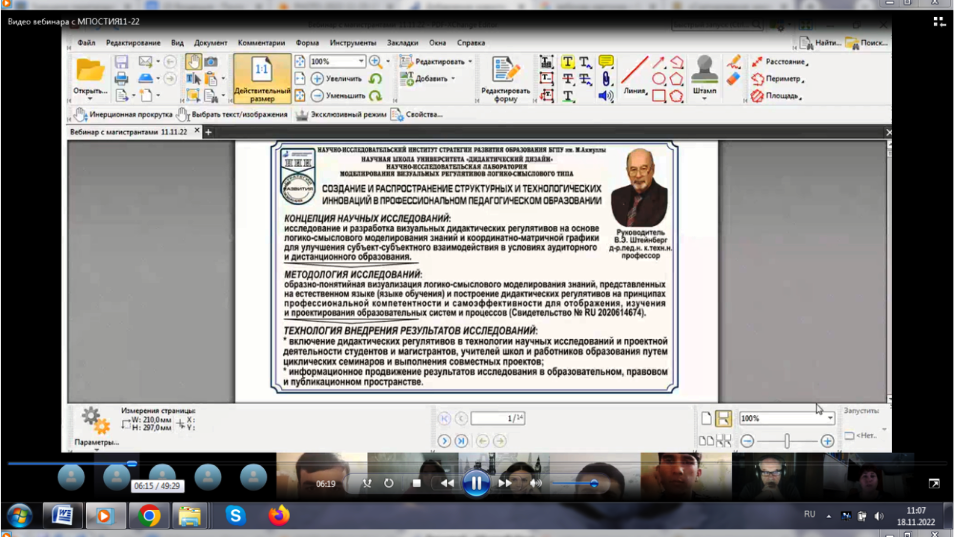The width and height of the screenshot is (959, 537).
Task: Select the yellow sticky note comment tool
Action: (606, 62)
